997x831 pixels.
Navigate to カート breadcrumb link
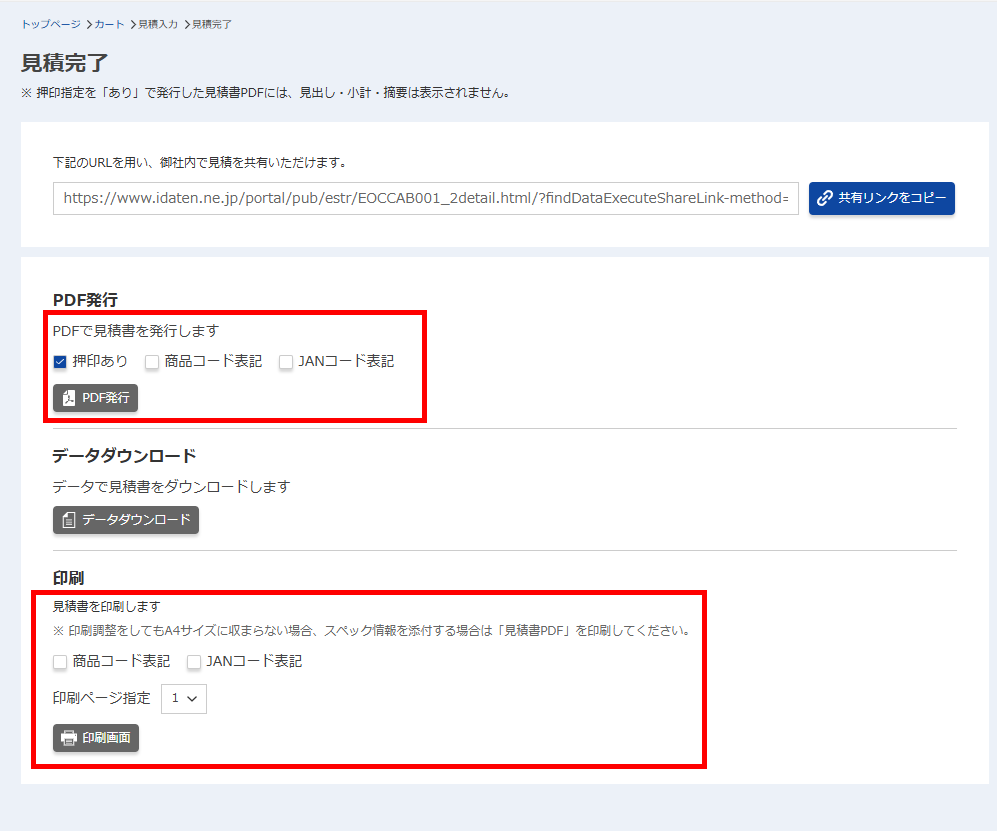[x=110, y=24]
